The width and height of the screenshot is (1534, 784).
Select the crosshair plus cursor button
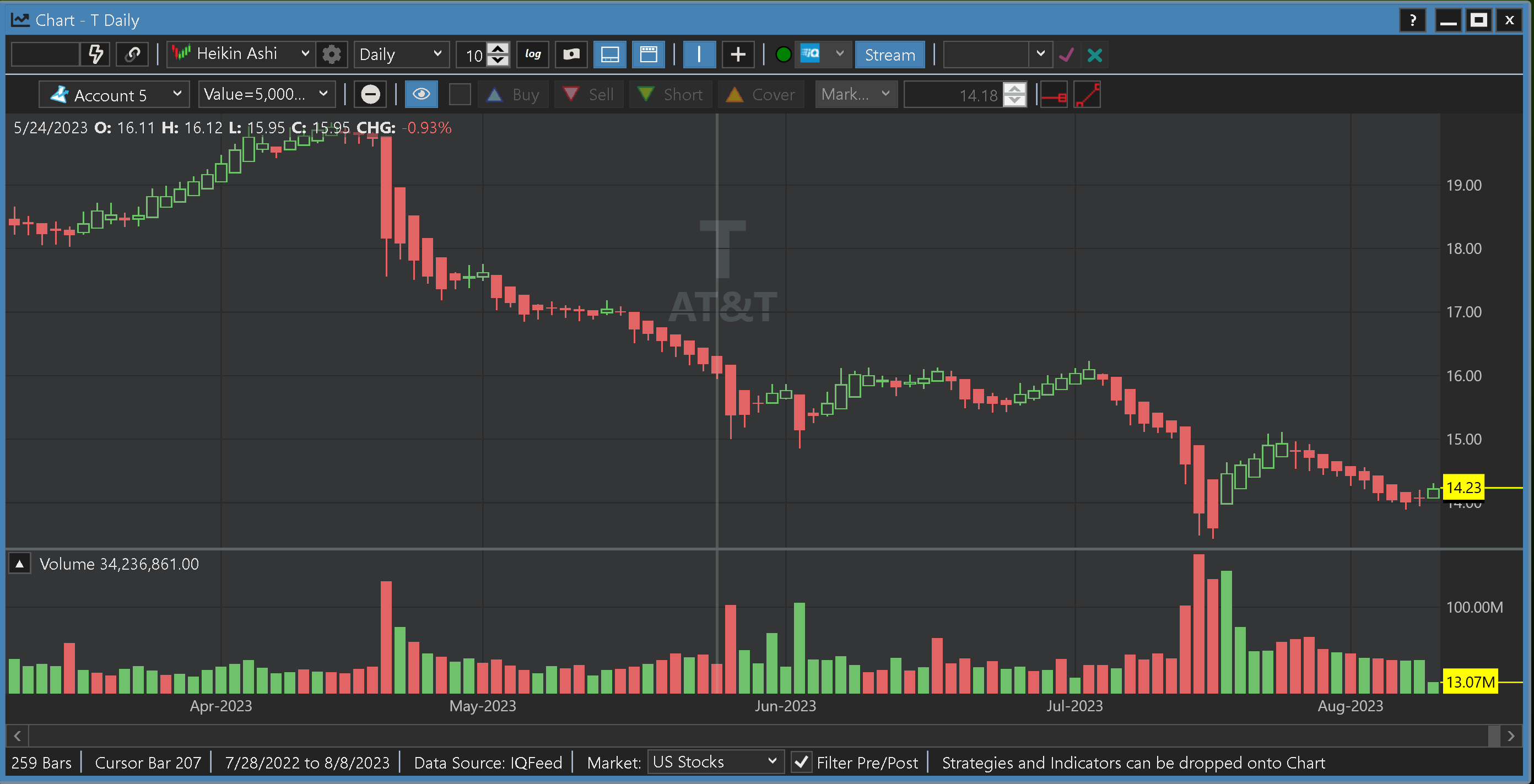738,54
